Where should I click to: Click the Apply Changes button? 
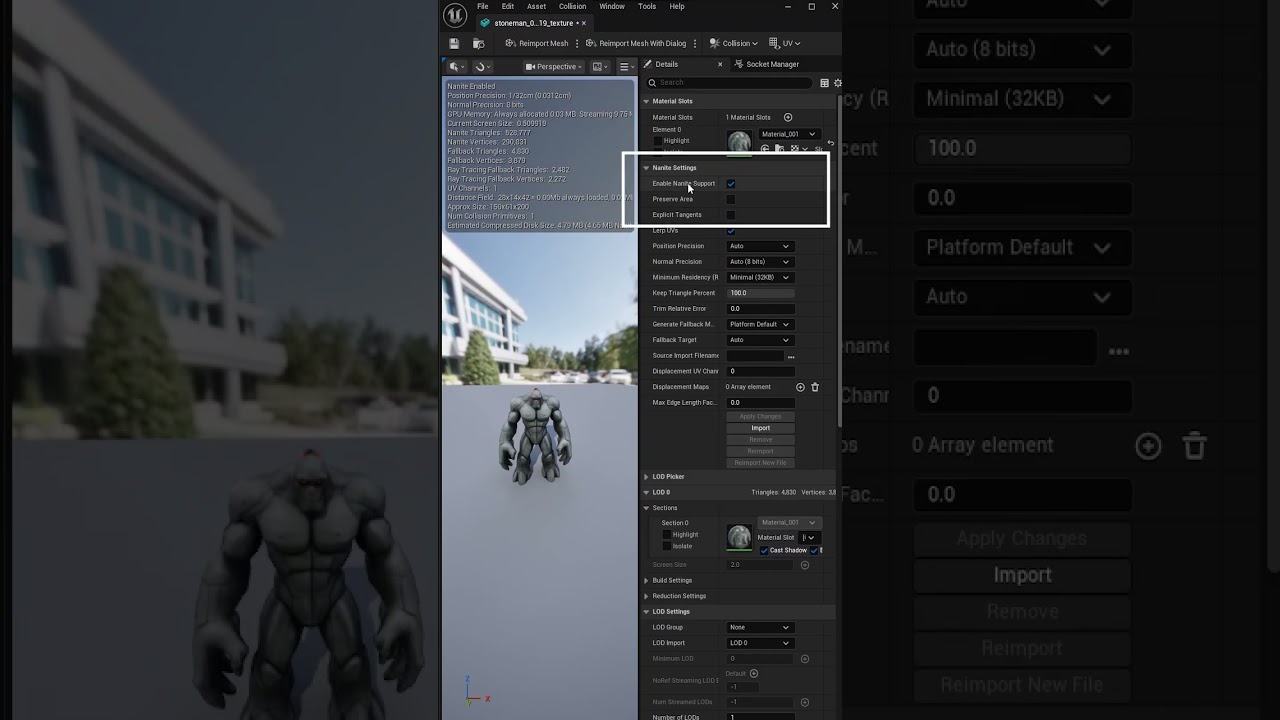click(760, 416)
